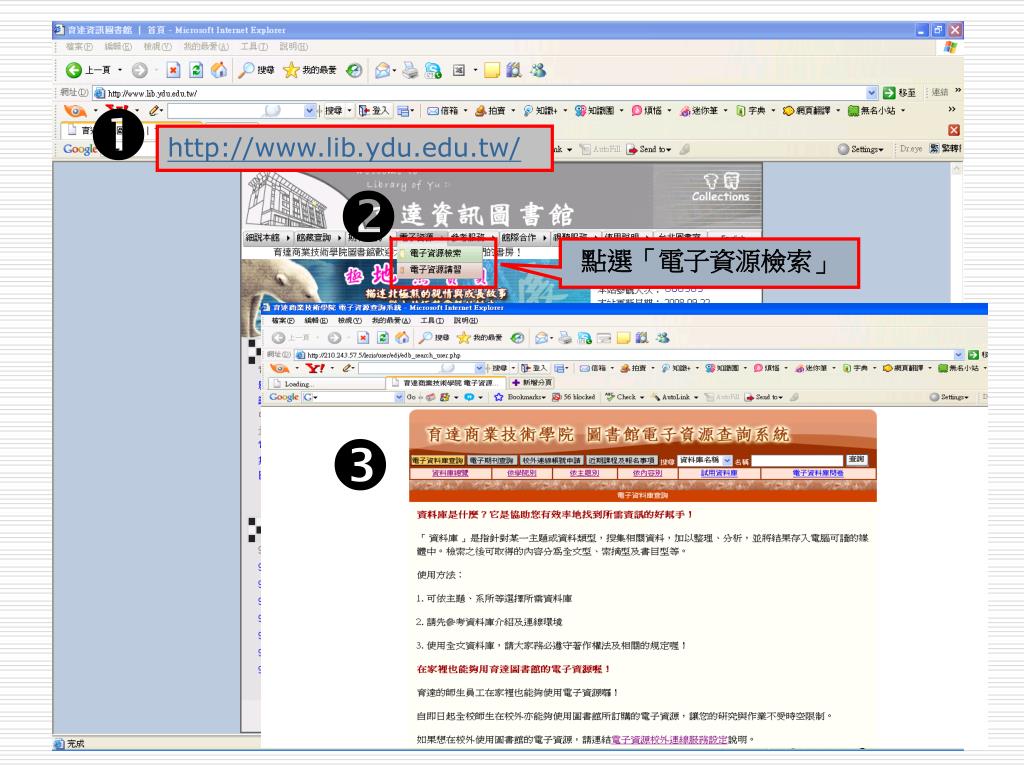
Task: Click Refresh icon in library home window
Action: 196,70
